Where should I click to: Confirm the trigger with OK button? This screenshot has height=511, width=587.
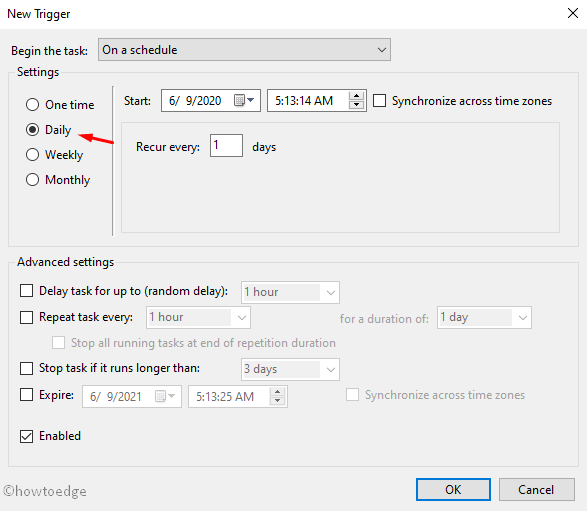(453, 489)
